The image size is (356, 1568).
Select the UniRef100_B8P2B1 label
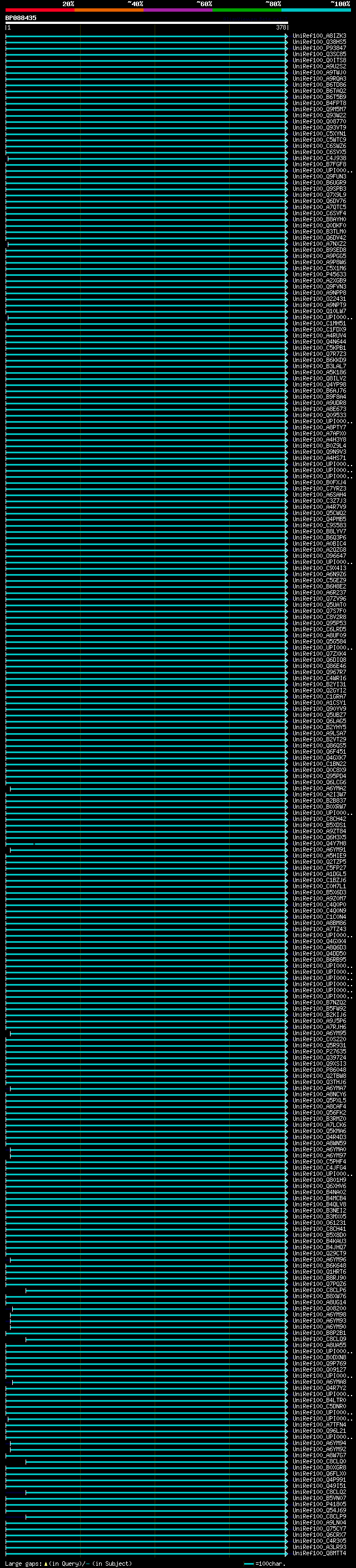pyautogui.click(x=319, y=1333)
